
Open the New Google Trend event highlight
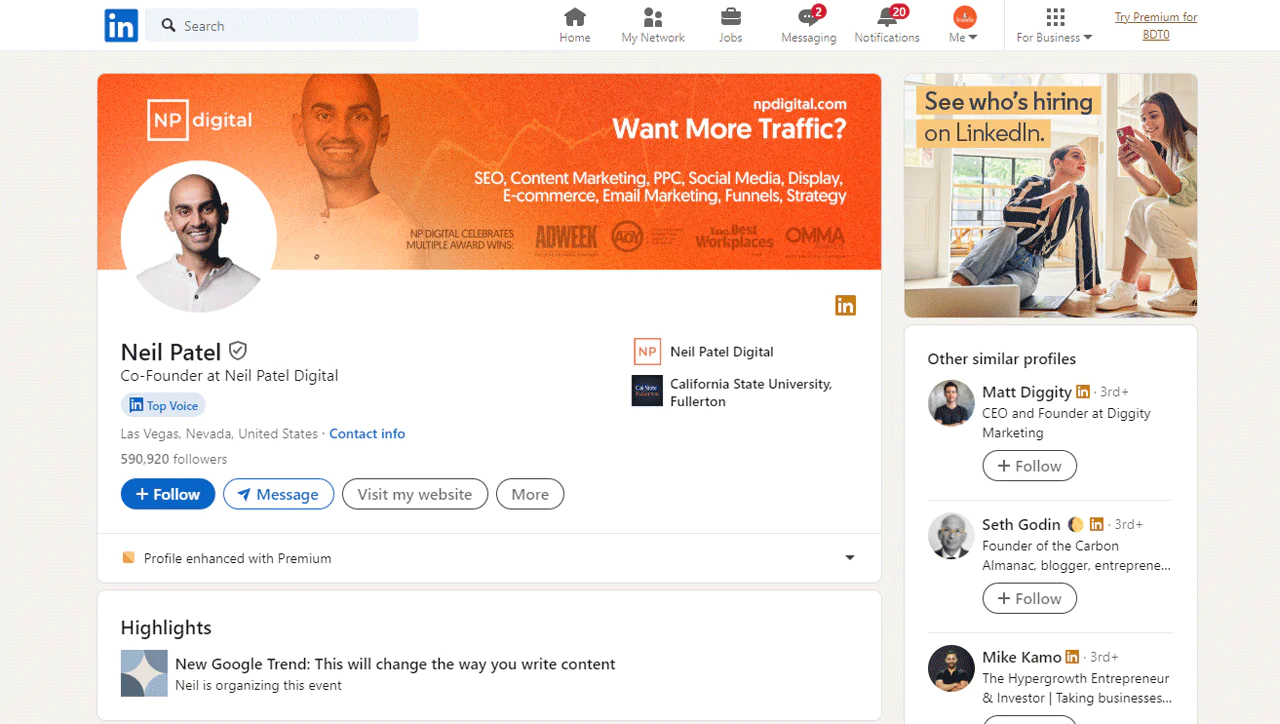click(395, 664)
